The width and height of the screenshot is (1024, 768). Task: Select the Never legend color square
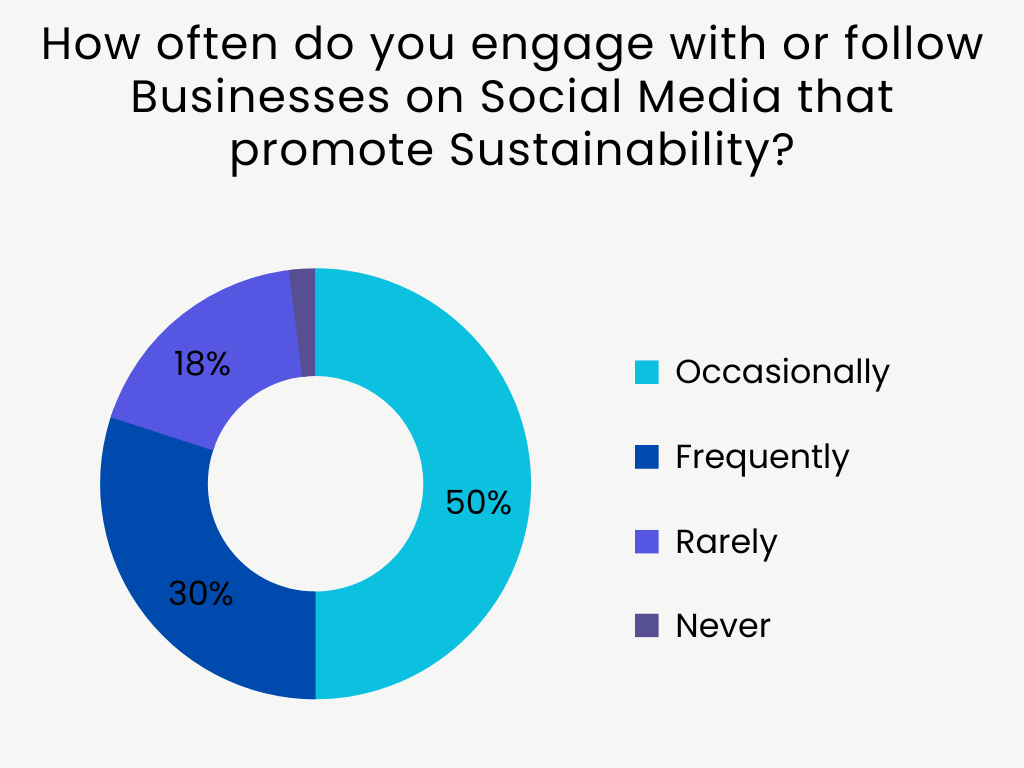coord(647,626)
